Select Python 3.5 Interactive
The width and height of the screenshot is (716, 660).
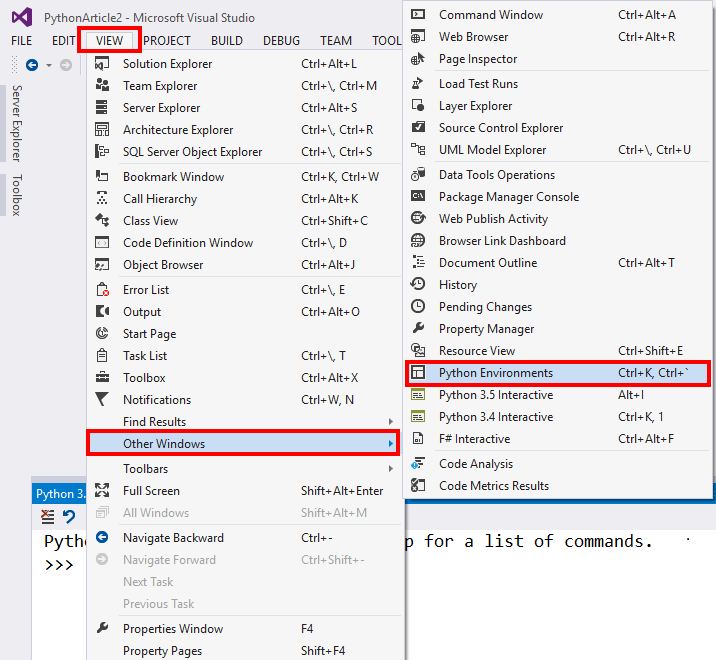[557, 395]
